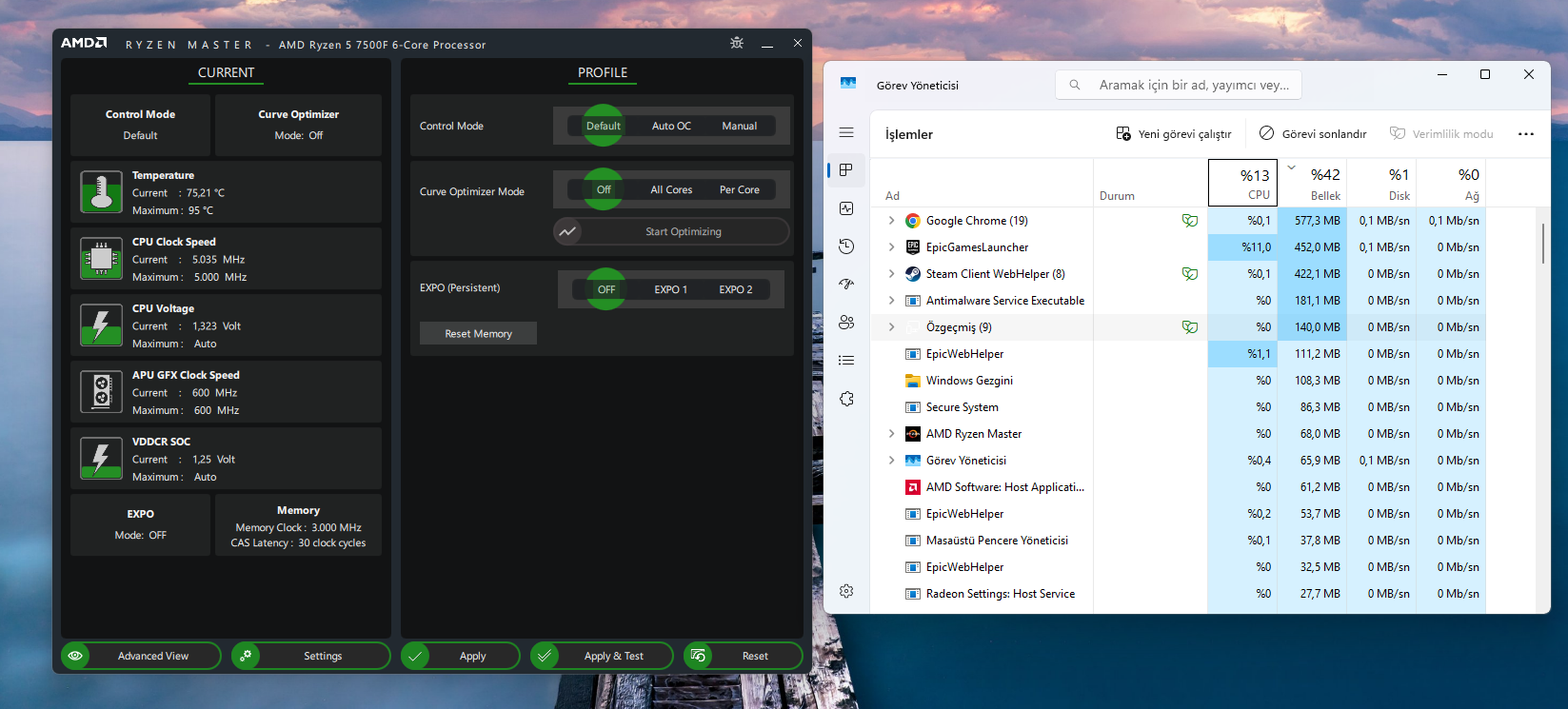Open Task Manager hamburger navigation menu
The height and width of the screenshot is (709, 1568).
(x=846, y=132)
